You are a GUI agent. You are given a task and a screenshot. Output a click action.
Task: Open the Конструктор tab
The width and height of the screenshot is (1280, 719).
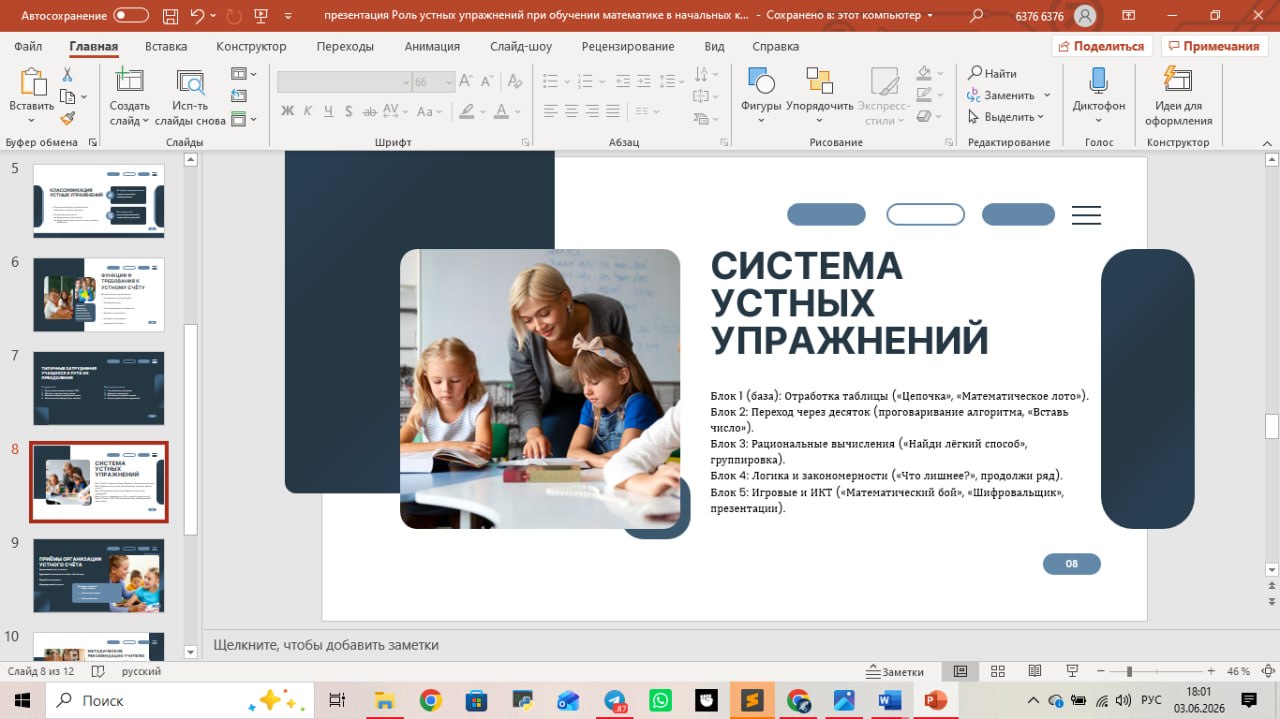[x=251, y=46]
